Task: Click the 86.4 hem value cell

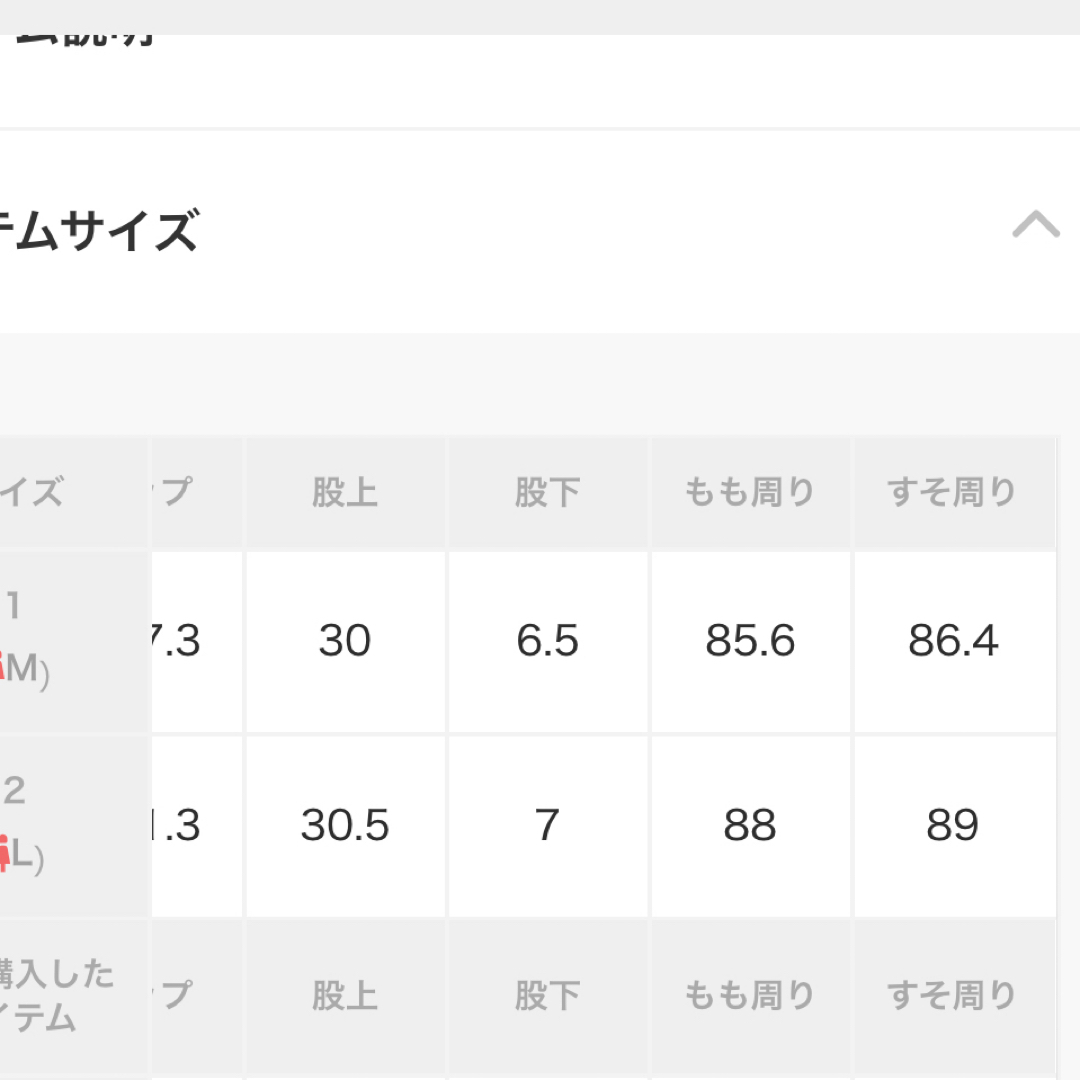Action: [x=955, y=642]
